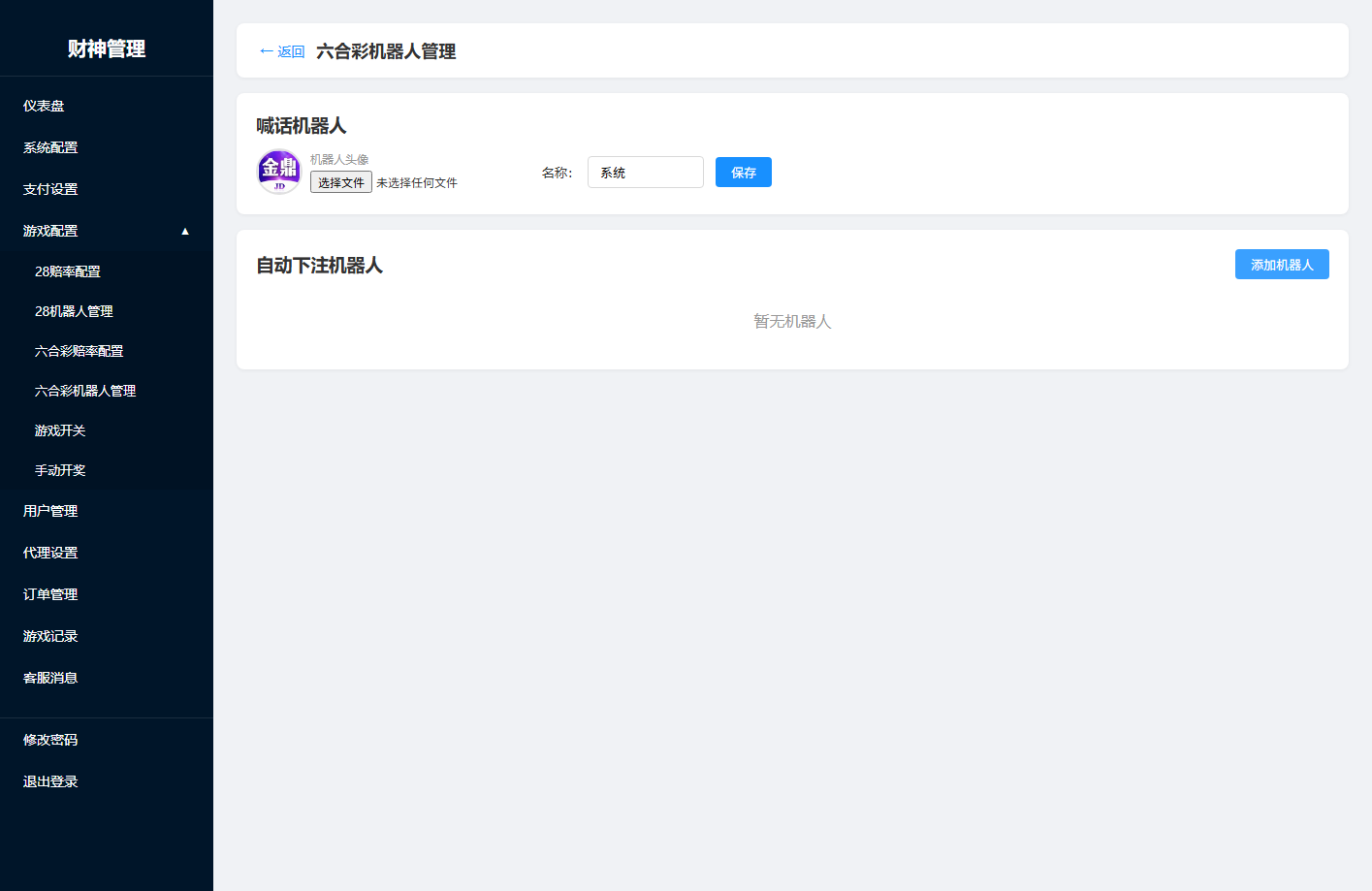
Task: Click the 机器人头像 label
Action: tap(339, 159)
